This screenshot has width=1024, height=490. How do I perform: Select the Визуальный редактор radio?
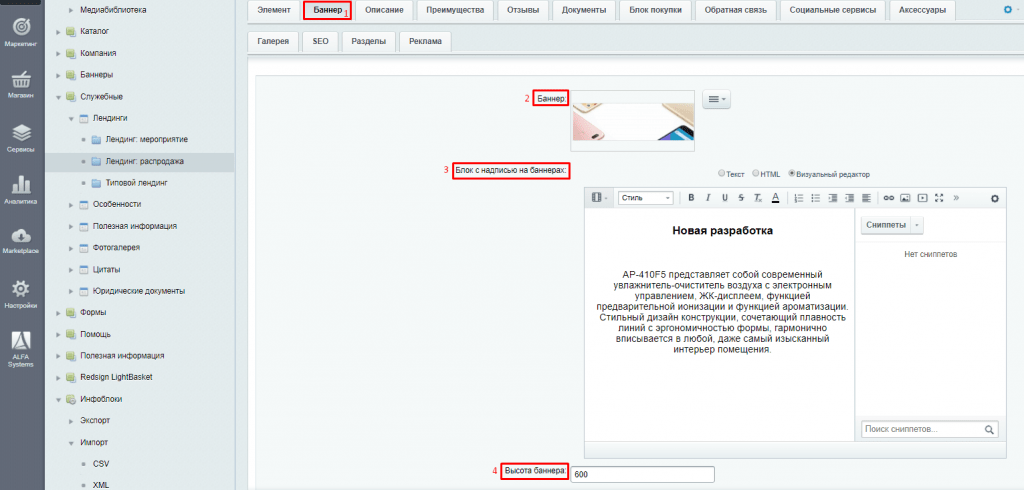[792, 174]
